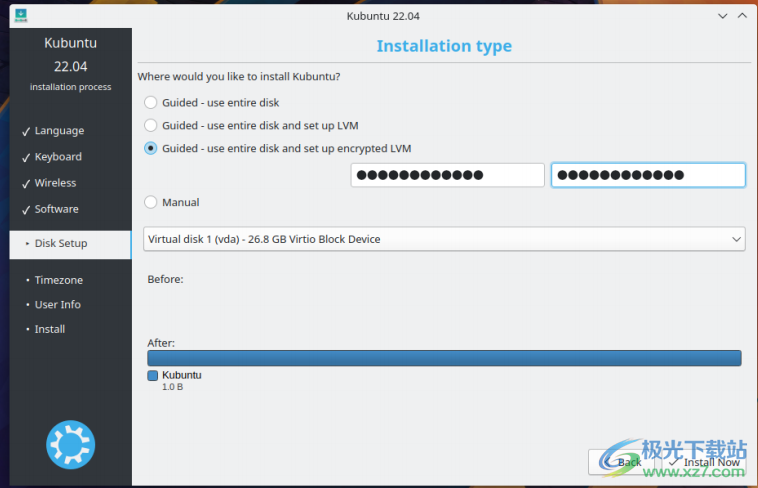Click the title bar up chevron (maximize)
758x488 pixels.
[x=742, y=16]
